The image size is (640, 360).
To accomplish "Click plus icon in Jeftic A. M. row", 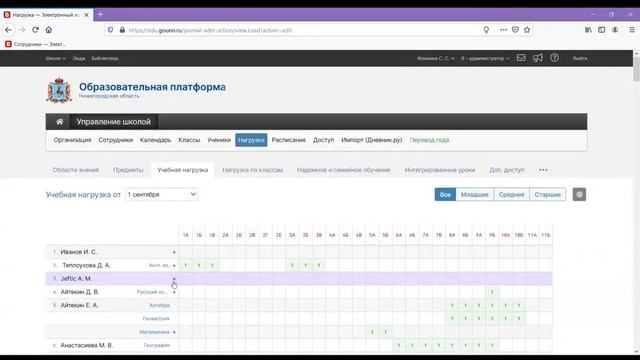I will [x=174, y=279].
